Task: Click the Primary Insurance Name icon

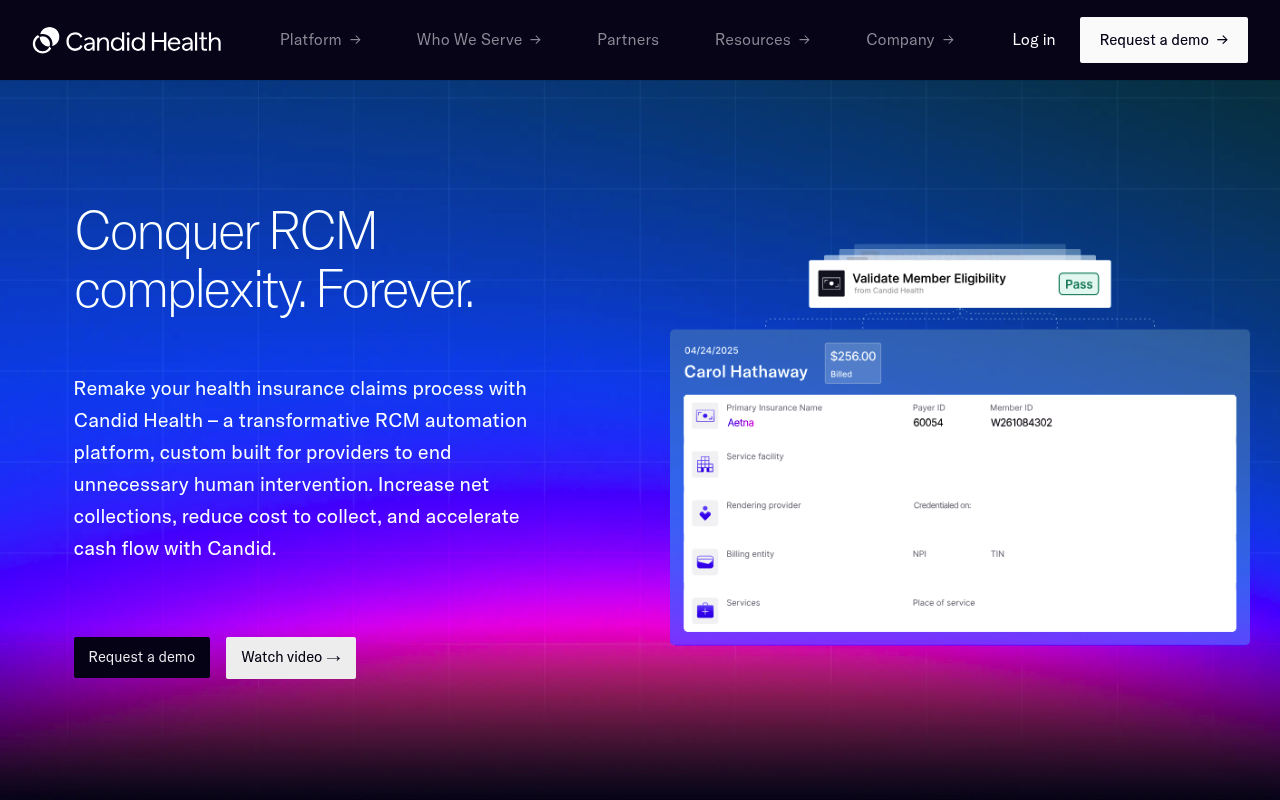Action: point(705,415)
